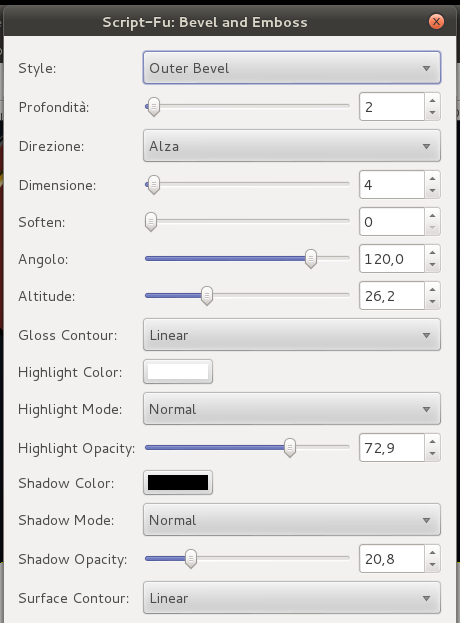460x623 pixels.
Task: Expand the Gloss Contour dropdown
Action: pos(292,335)
